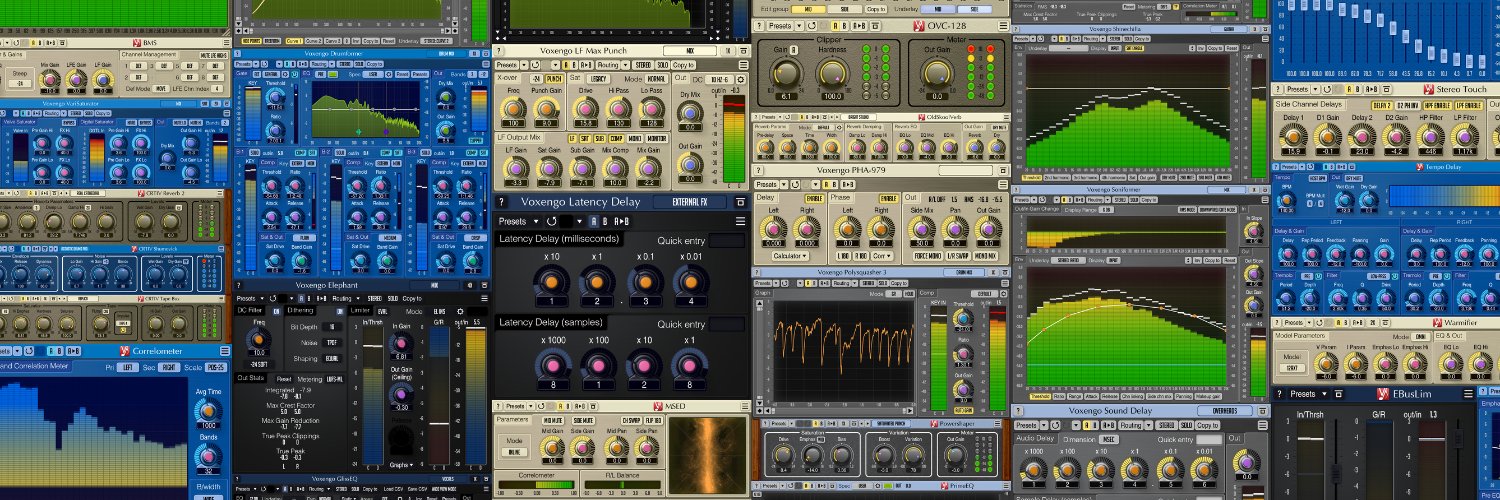Copy A to B in LF Max Punch

[586, 65]
